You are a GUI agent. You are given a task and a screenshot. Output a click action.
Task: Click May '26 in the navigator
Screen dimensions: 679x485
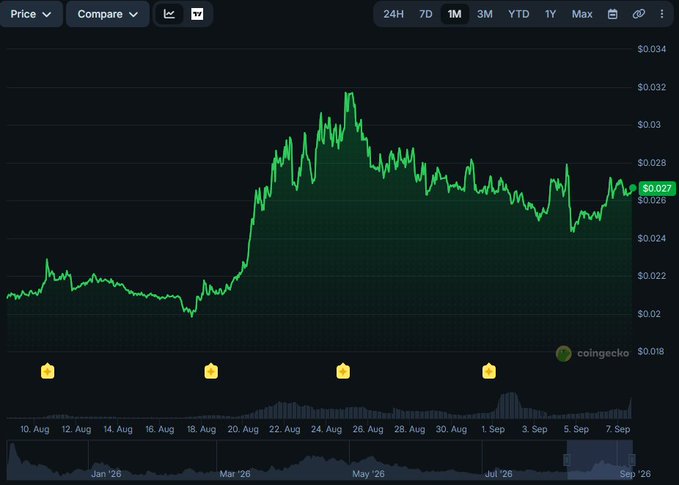368,474
